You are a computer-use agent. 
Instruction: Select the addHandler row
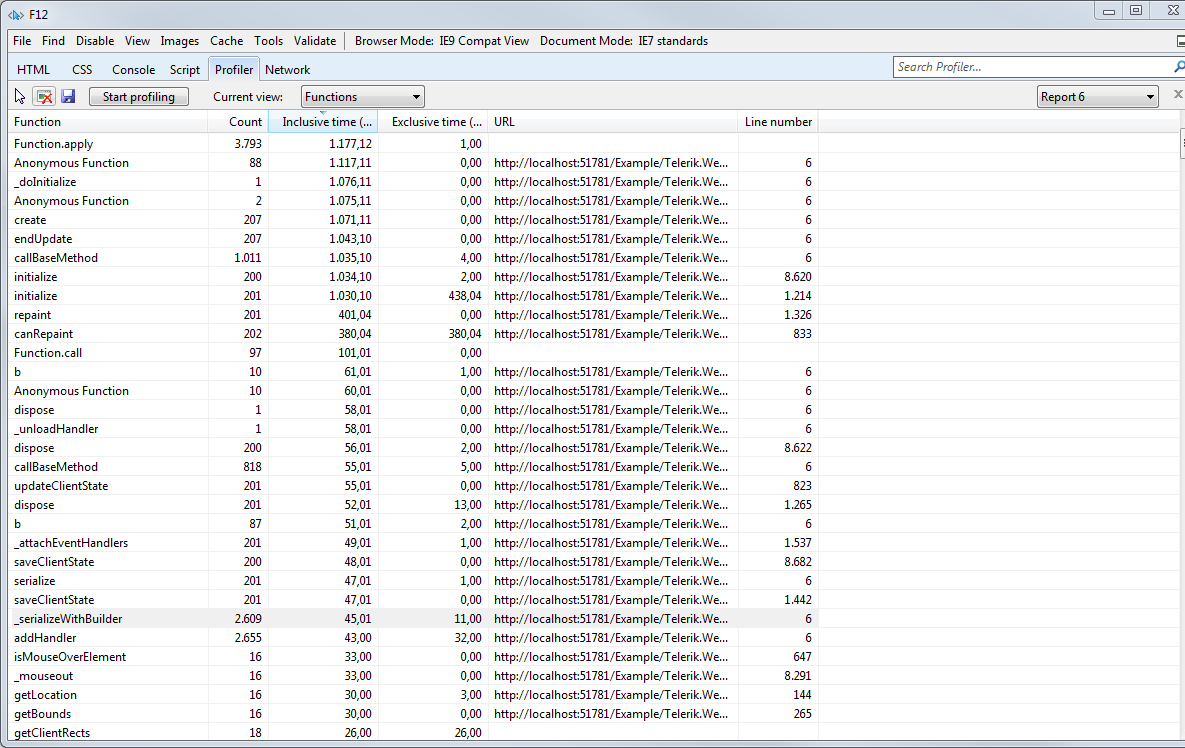[x=413, y=638]
